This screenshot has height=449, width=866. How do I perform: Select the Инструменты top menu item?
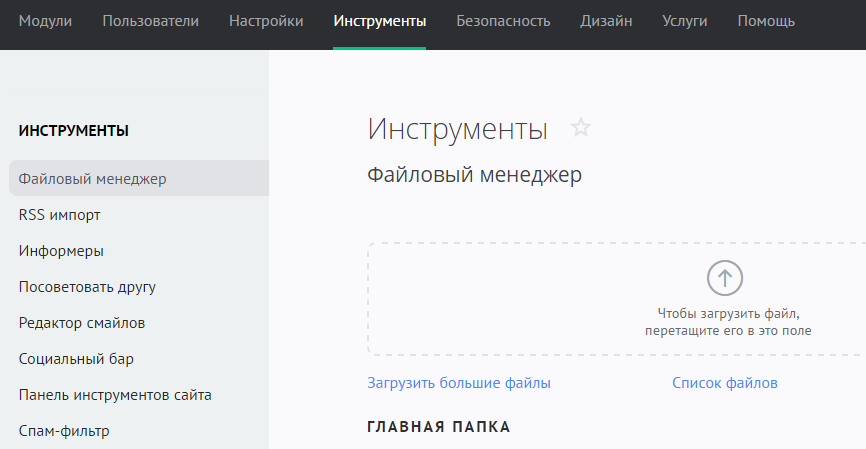[x=380, y=21]
